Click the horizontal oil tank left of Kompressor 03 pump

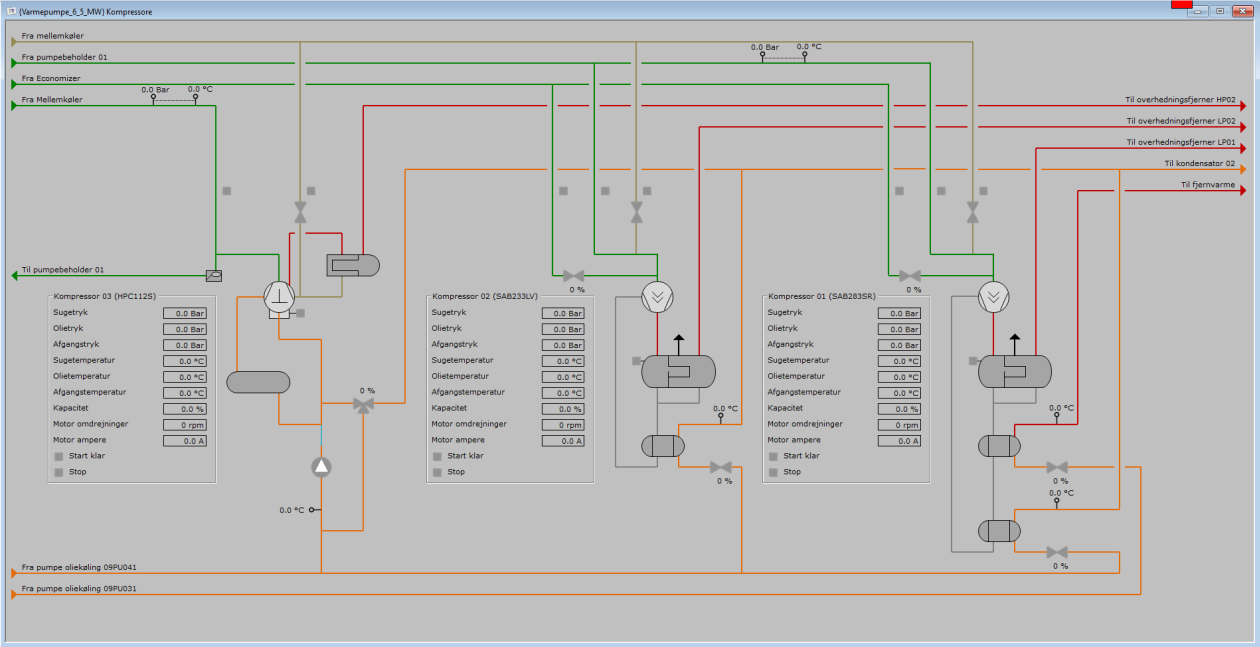click(258, 382)
